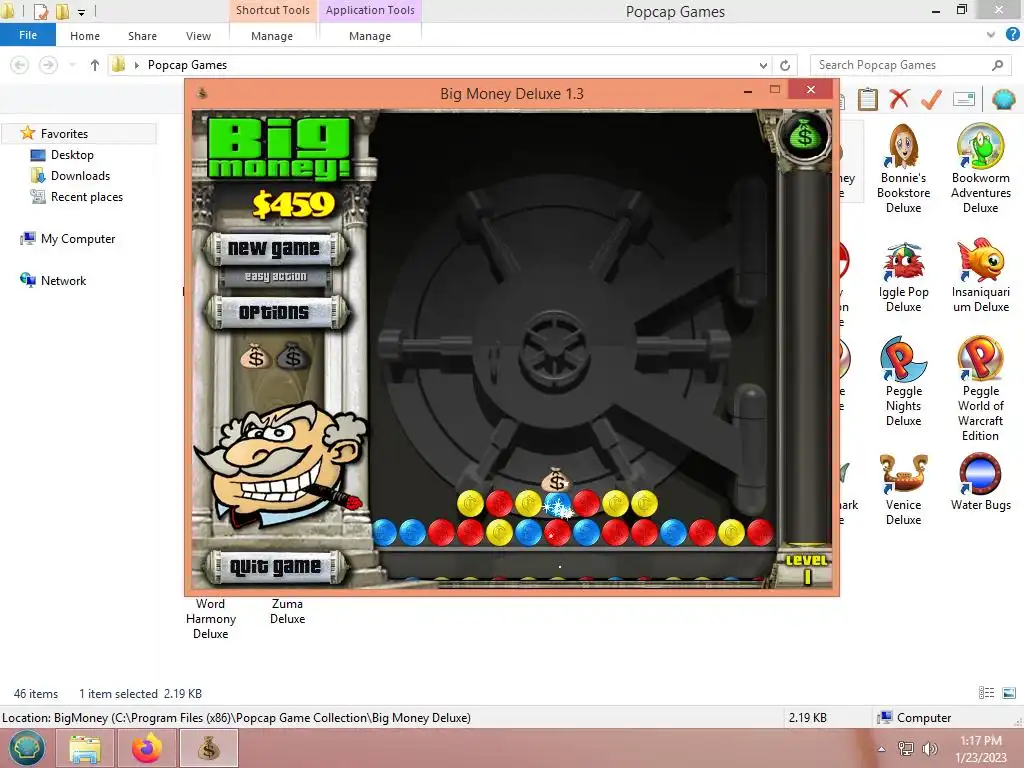
Task: Click the easy action mode label
Action: [x=275, y=277]
